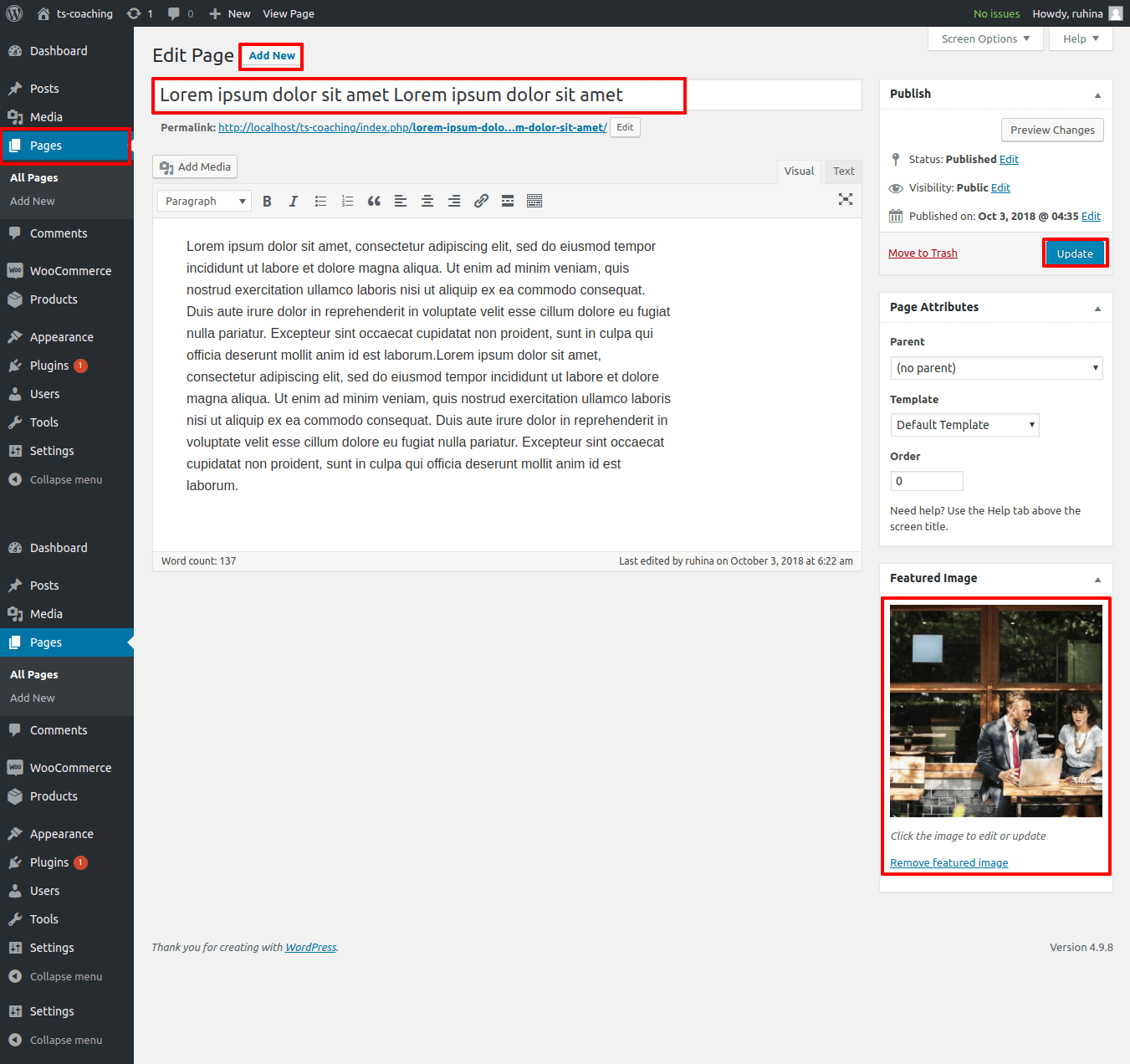
Task: Click the Order number input field
Action: click(x=927, y=481)
